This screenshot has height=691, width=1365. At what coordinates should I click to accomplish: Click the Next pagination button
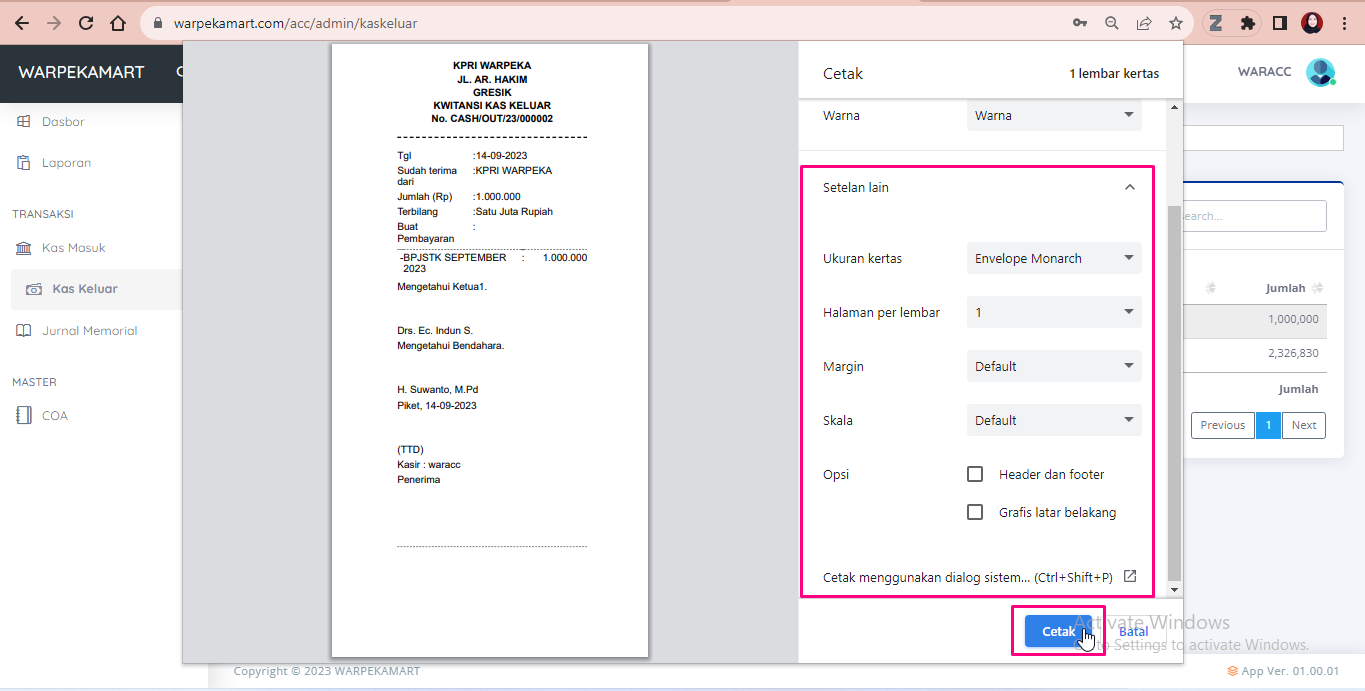pos(1304,425)
